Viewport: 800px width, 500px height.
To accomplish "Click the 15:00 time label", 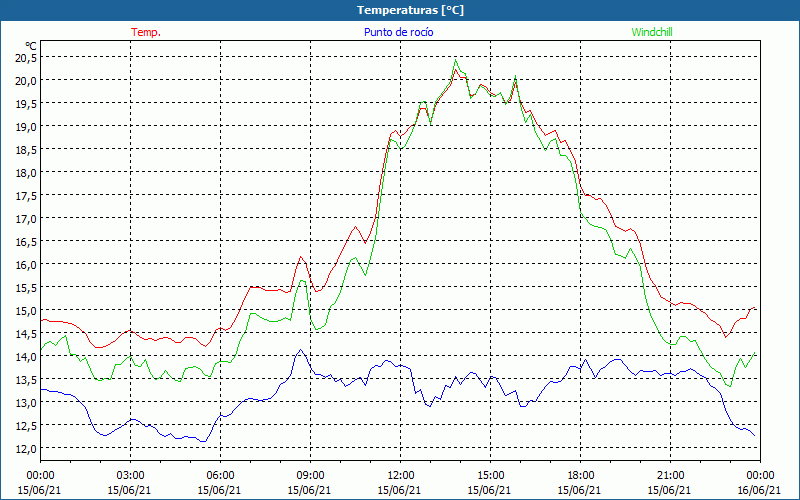I will (x=490, y=474).
